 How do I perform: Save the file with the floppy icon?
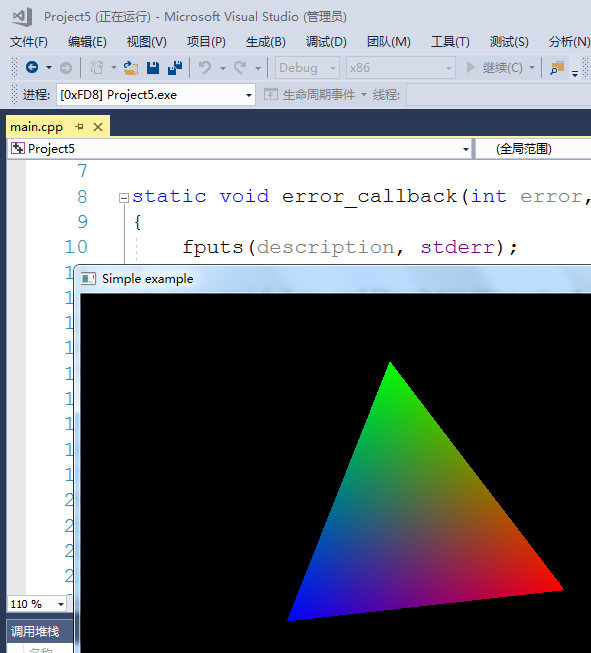pyautogui.click(x=153, y=67)
